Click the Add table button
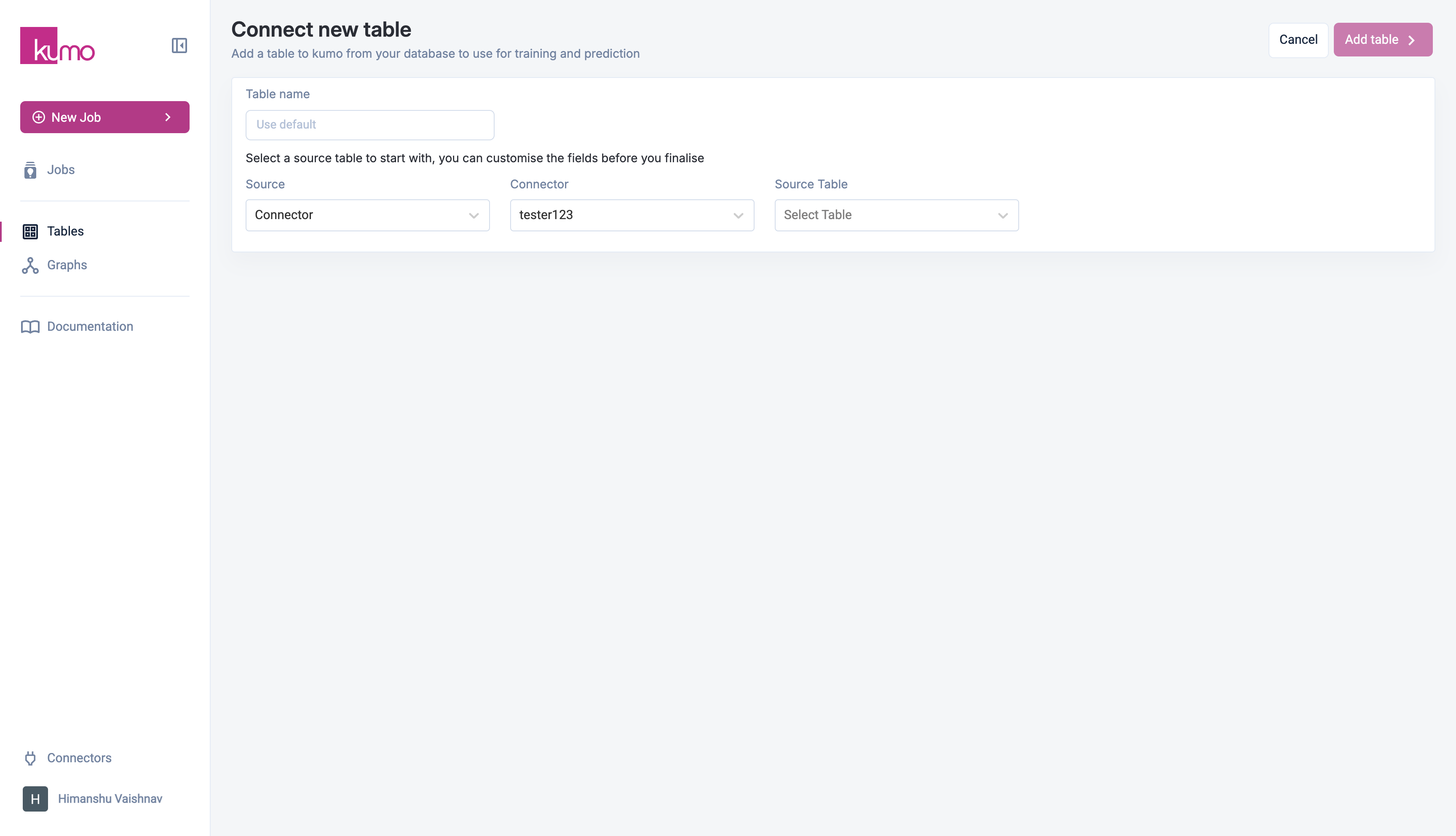 (x=1383, y=40)
